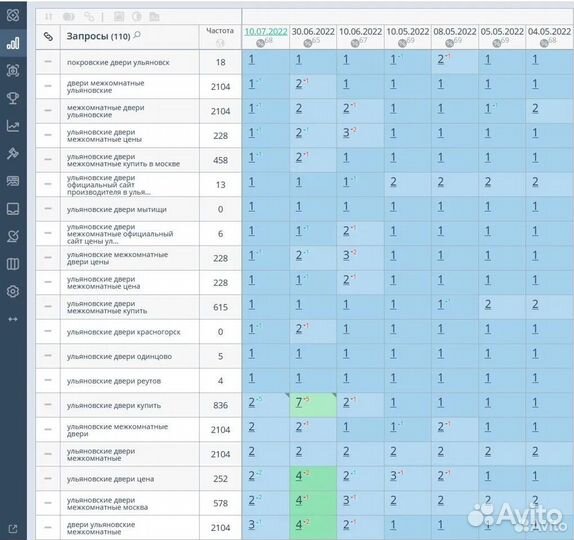Open the growth line-chart sidebar icon

[13, 126]
